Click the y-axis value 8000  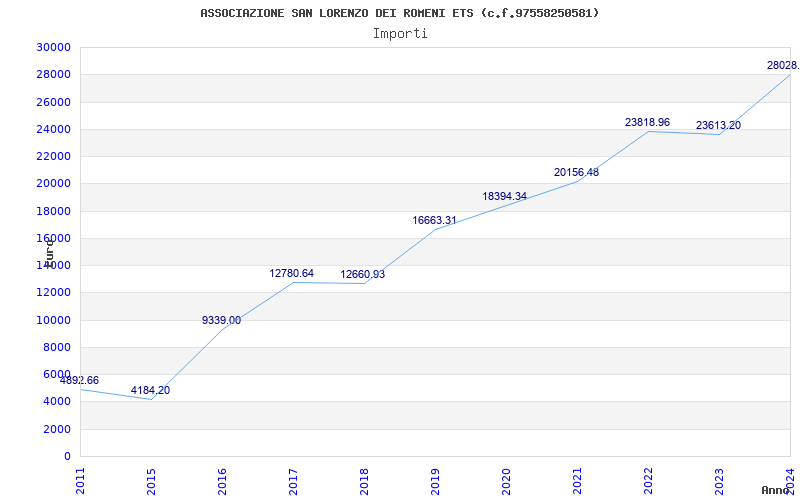[57, 347]
